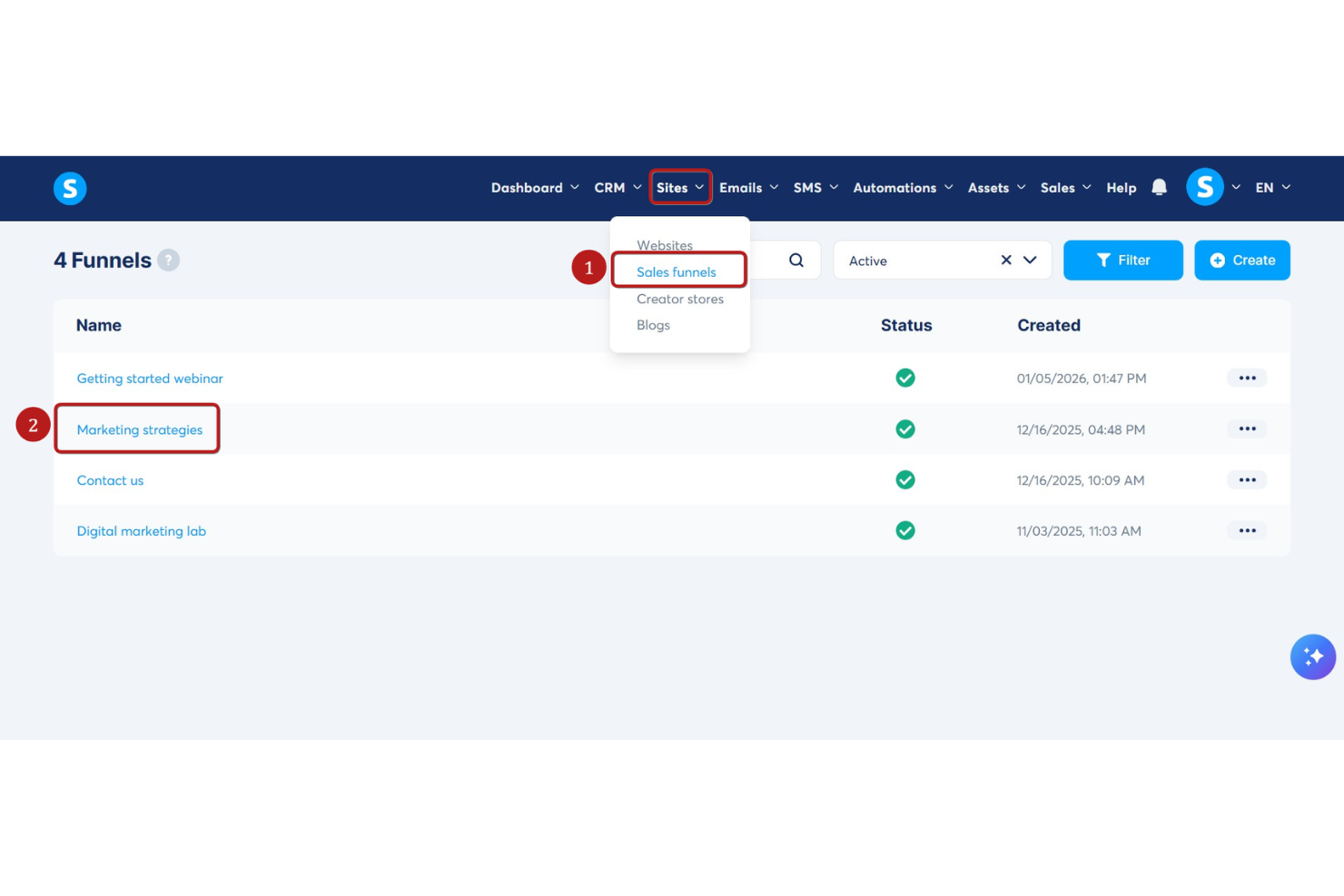This screenshot has height=896, width=1344.
Task: Expand the Sales menu
Action: [x=1065, y=188]
